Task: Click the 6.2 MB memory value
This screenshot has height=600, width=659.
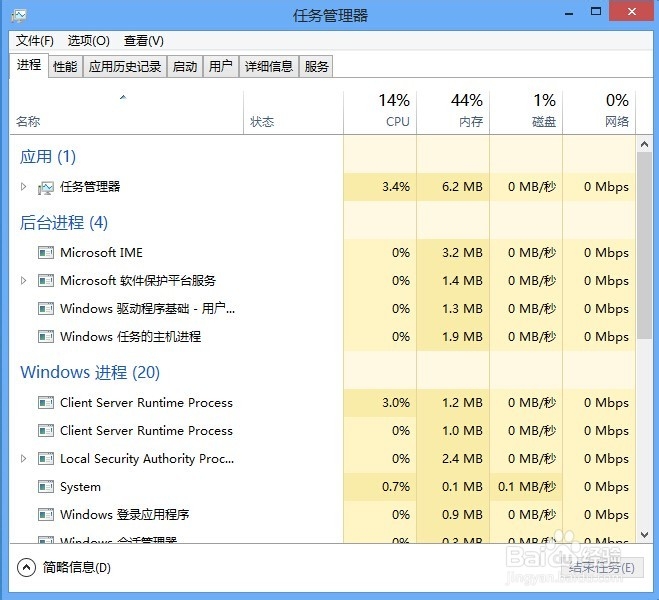Action: pyautogui.click(x=462, y=187)
